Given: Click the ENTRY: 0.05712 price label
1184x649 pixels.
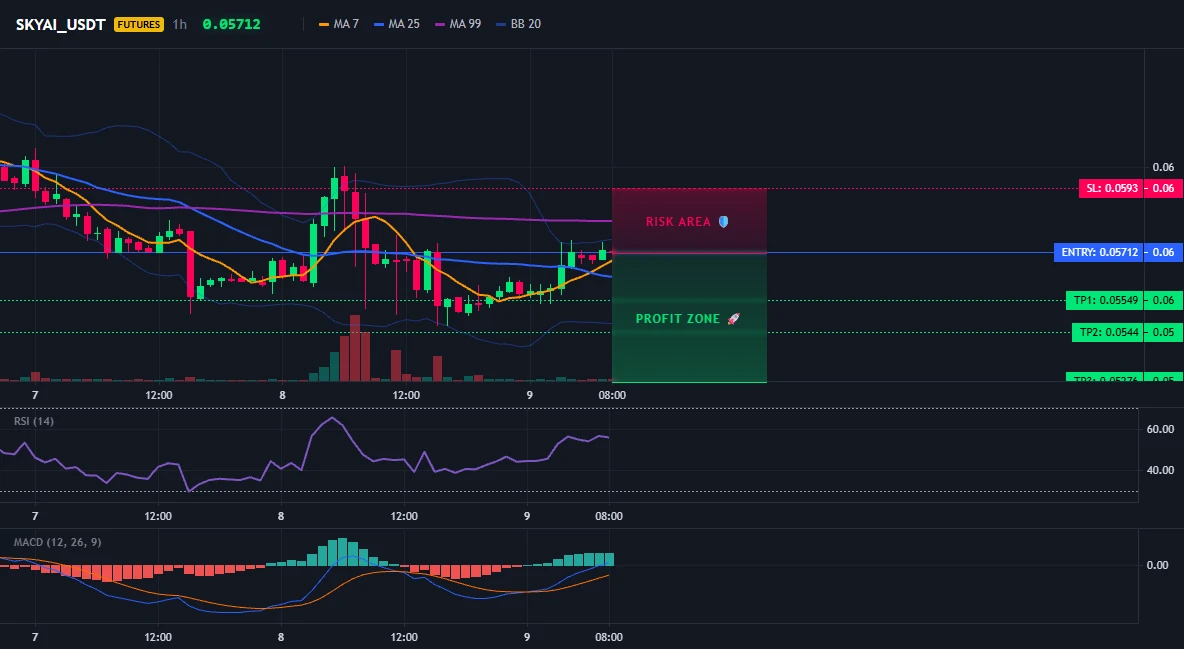Looking at the screenshot, I should coord(1099,252).
